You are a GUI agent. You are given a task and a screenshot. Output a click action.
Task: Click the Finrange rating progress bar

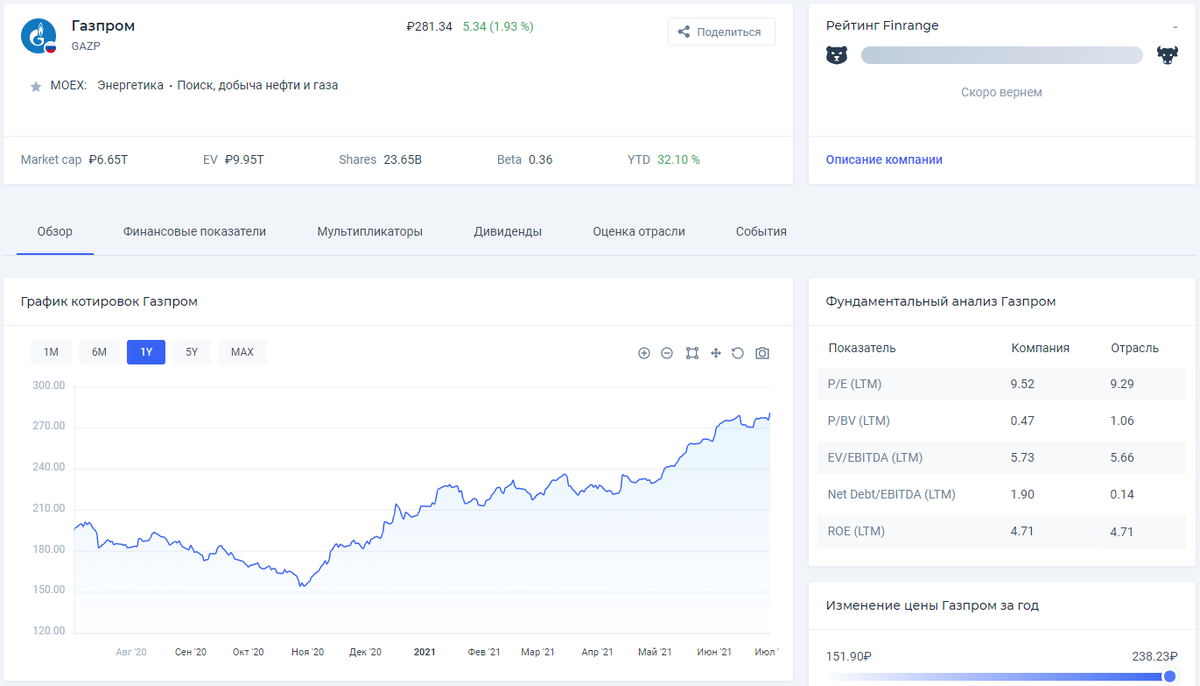click(1002, 55)
